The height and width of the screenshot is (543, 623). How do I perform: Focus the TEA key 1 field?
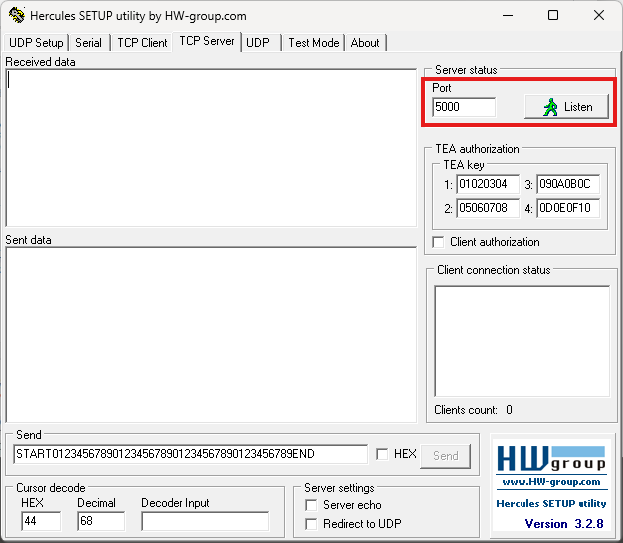coord(483,184)
